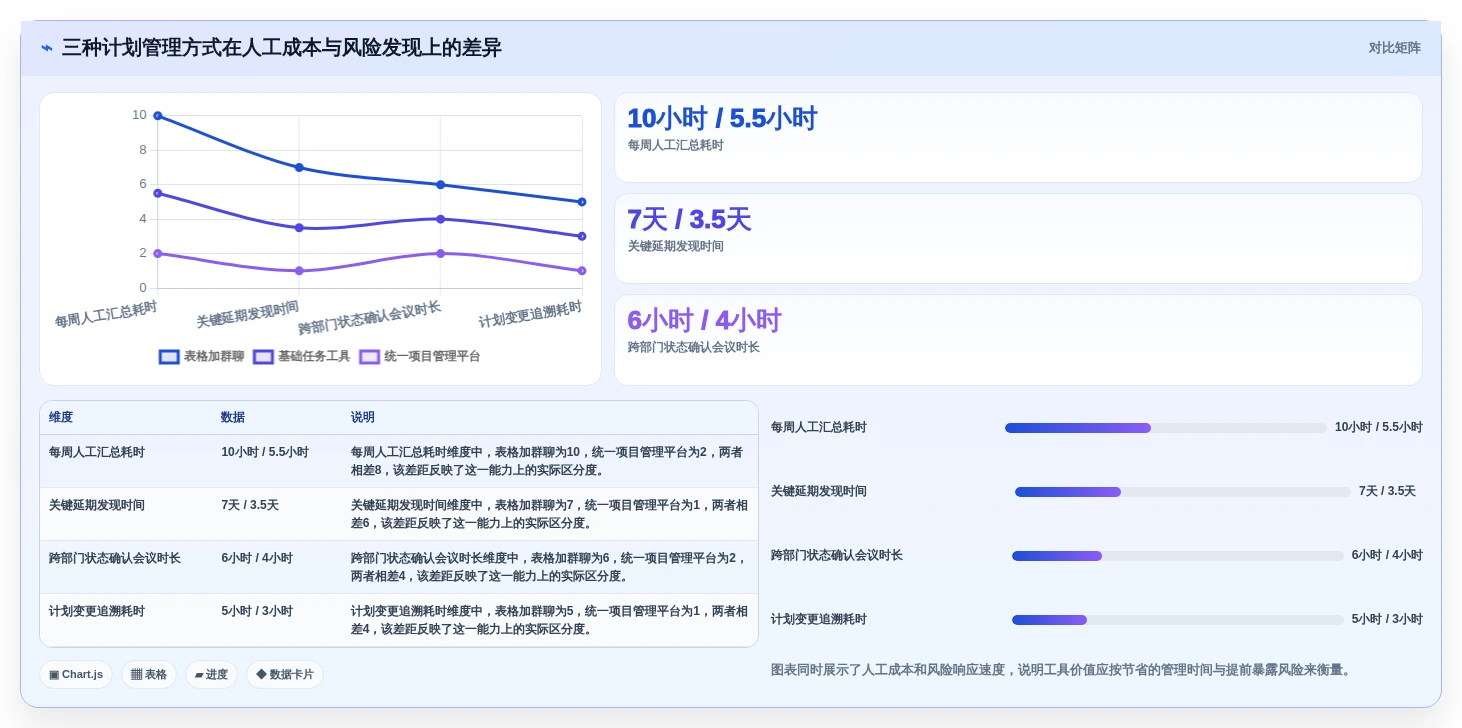Select table cell 计划变更追溯耗时
This screenshot has height=728, width=1462.
click(x=97, y=611)
